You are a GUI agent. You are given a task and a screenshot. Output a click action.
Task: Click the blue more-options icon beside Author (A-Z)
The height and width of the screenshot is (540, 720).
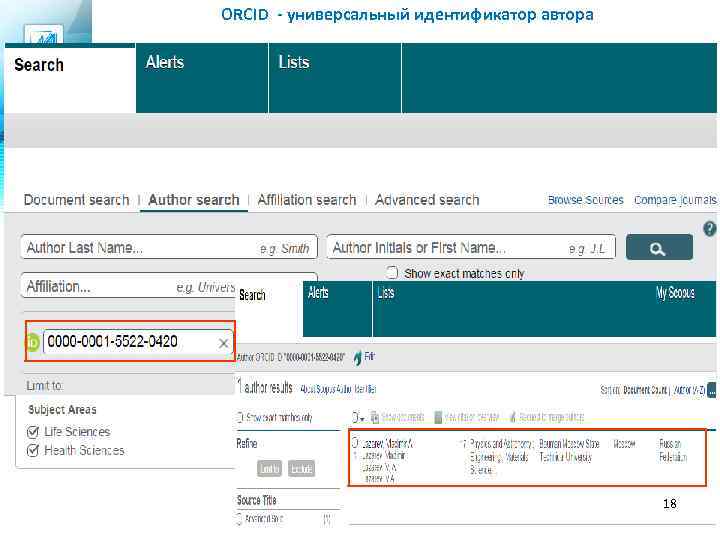point(712,390)
